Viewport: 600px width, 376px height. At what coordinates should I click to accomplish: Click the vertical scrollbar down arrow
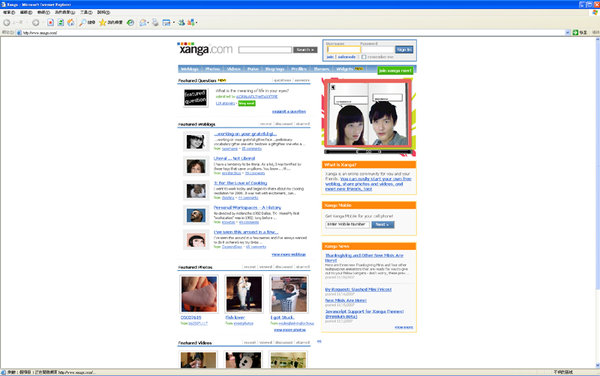597,366
